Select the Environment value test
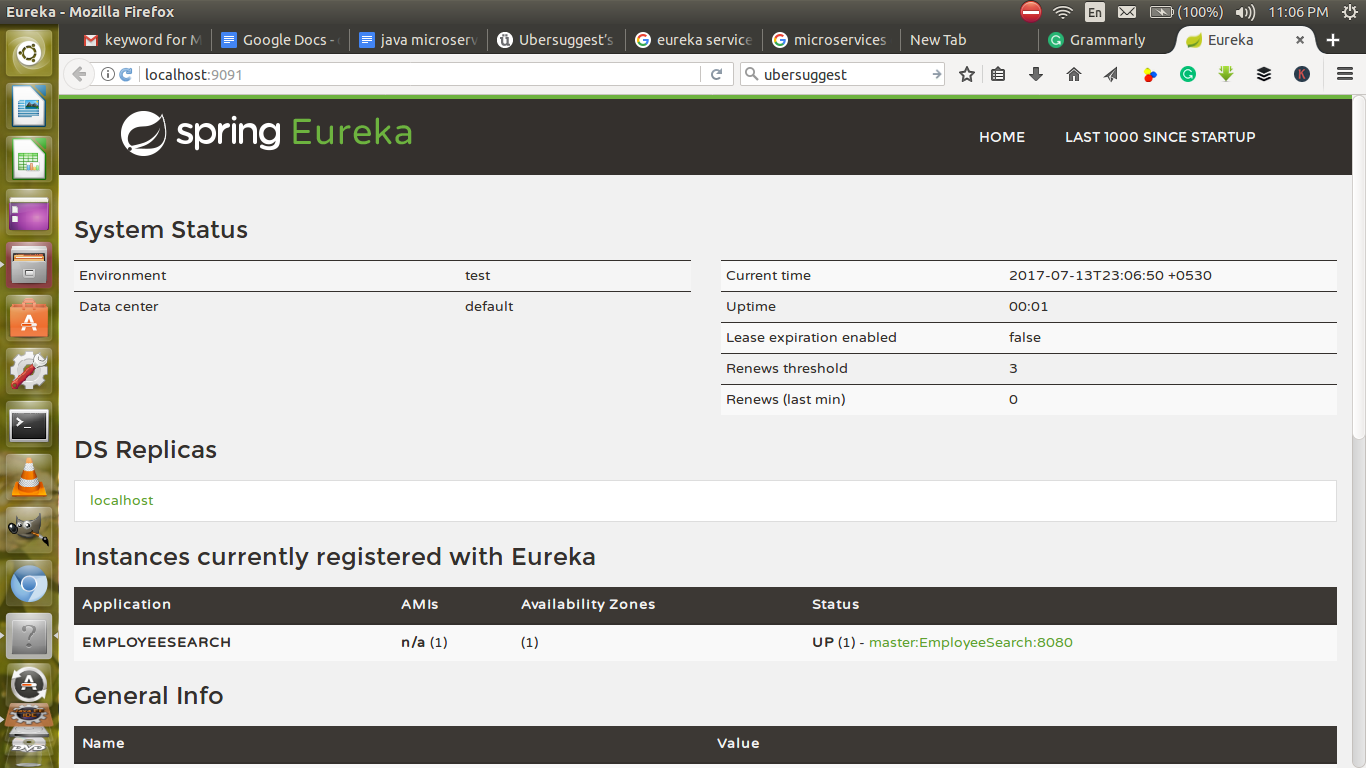The height and width of the screenshot is (768, 1366). point(478,275)
